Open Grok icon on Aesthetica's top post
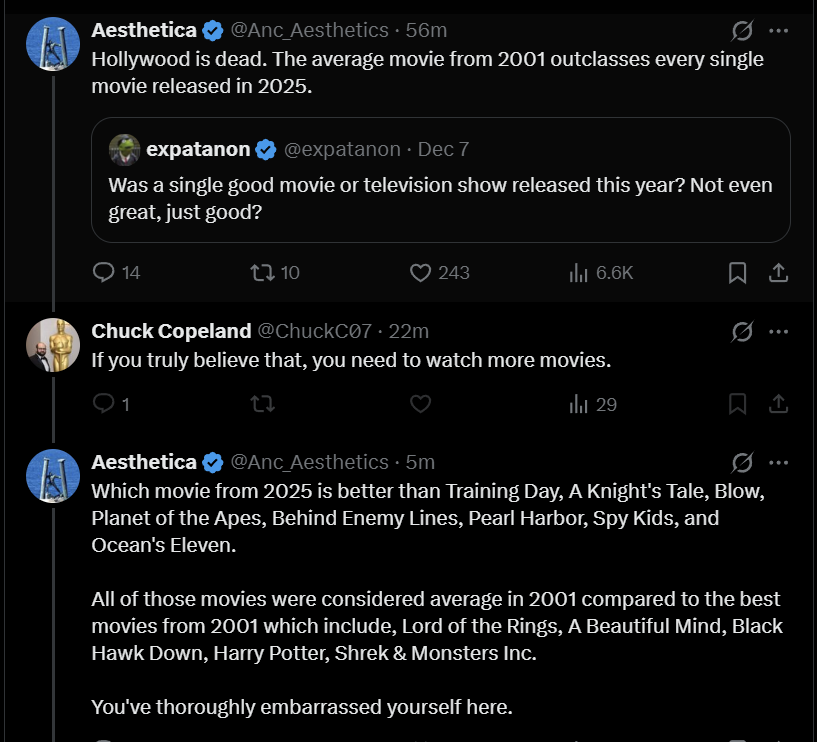Viewport: 817px width, 742px height. point(742,31)
